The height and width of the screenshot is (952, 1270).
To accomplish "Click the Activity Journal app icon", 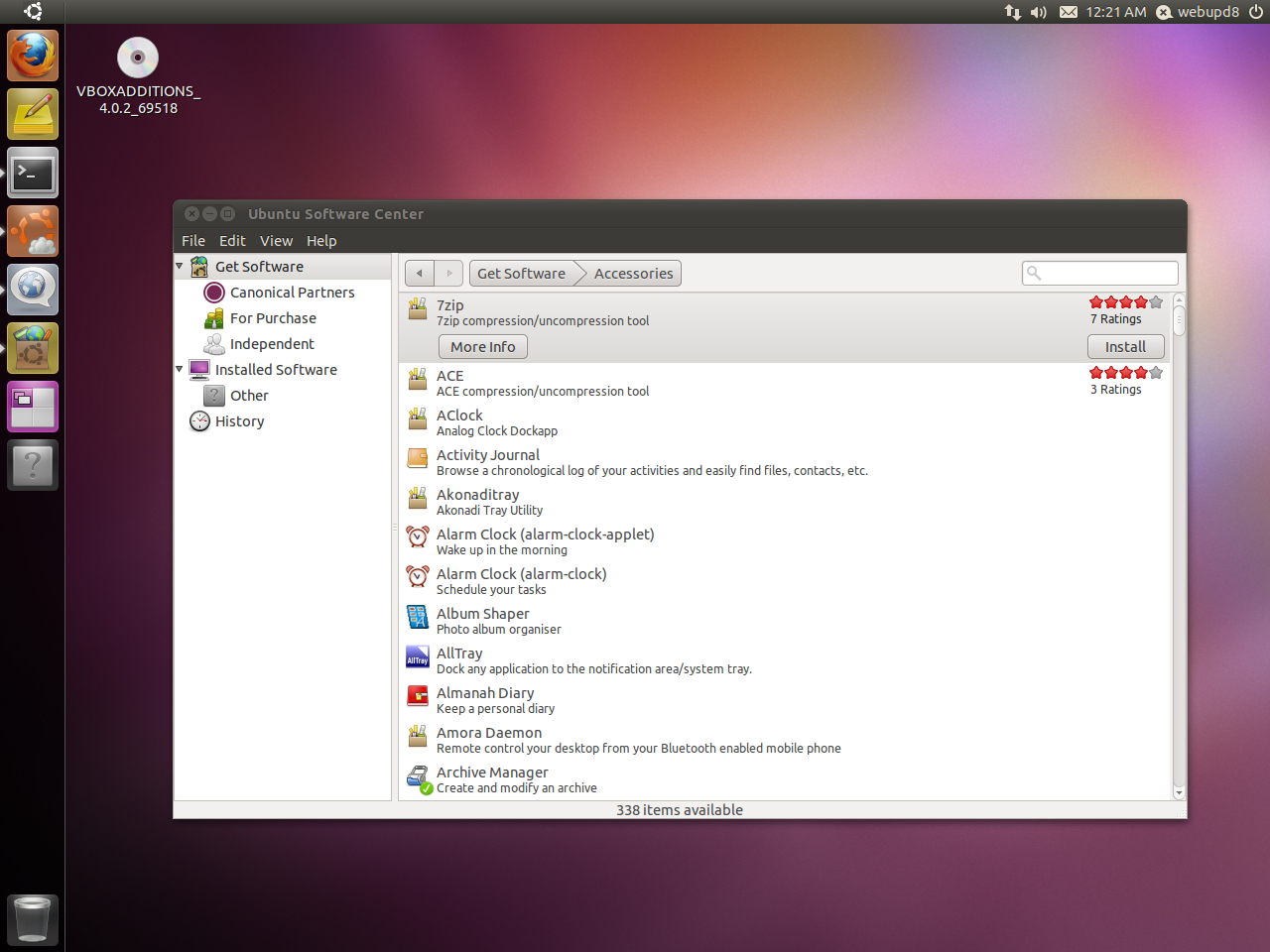I will tap(418, 458).
